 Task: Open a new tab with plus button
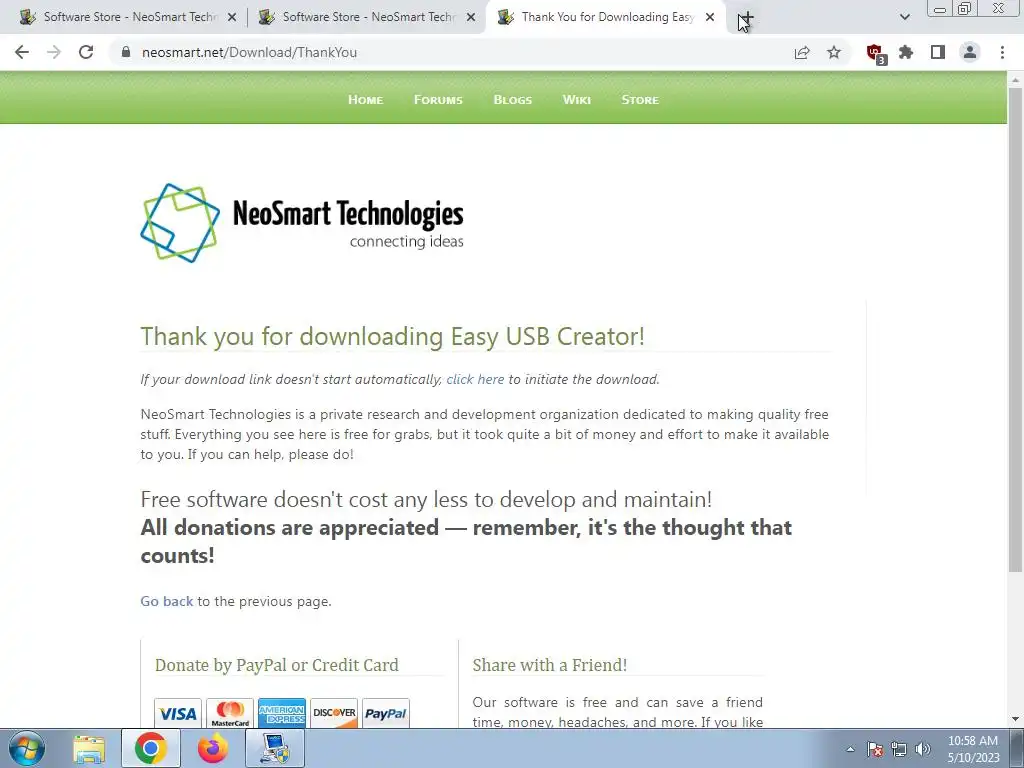click(x=746, y=18)
